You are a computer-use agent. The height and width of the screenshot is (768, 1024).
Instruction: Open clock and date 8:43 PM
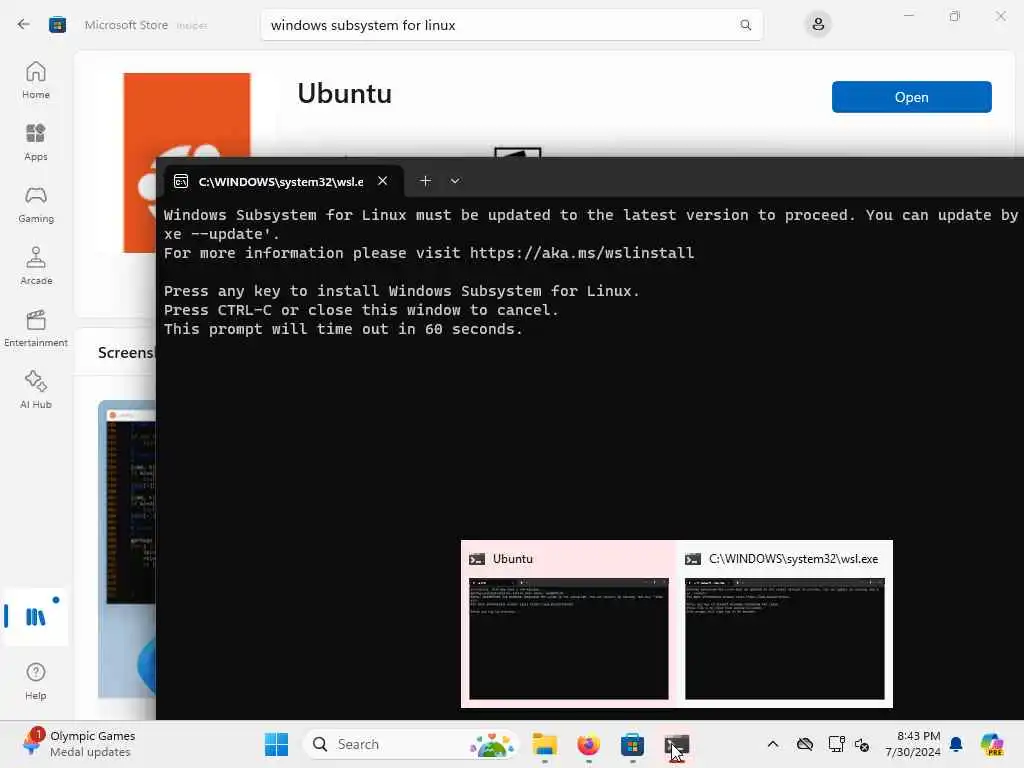[913, 744]
